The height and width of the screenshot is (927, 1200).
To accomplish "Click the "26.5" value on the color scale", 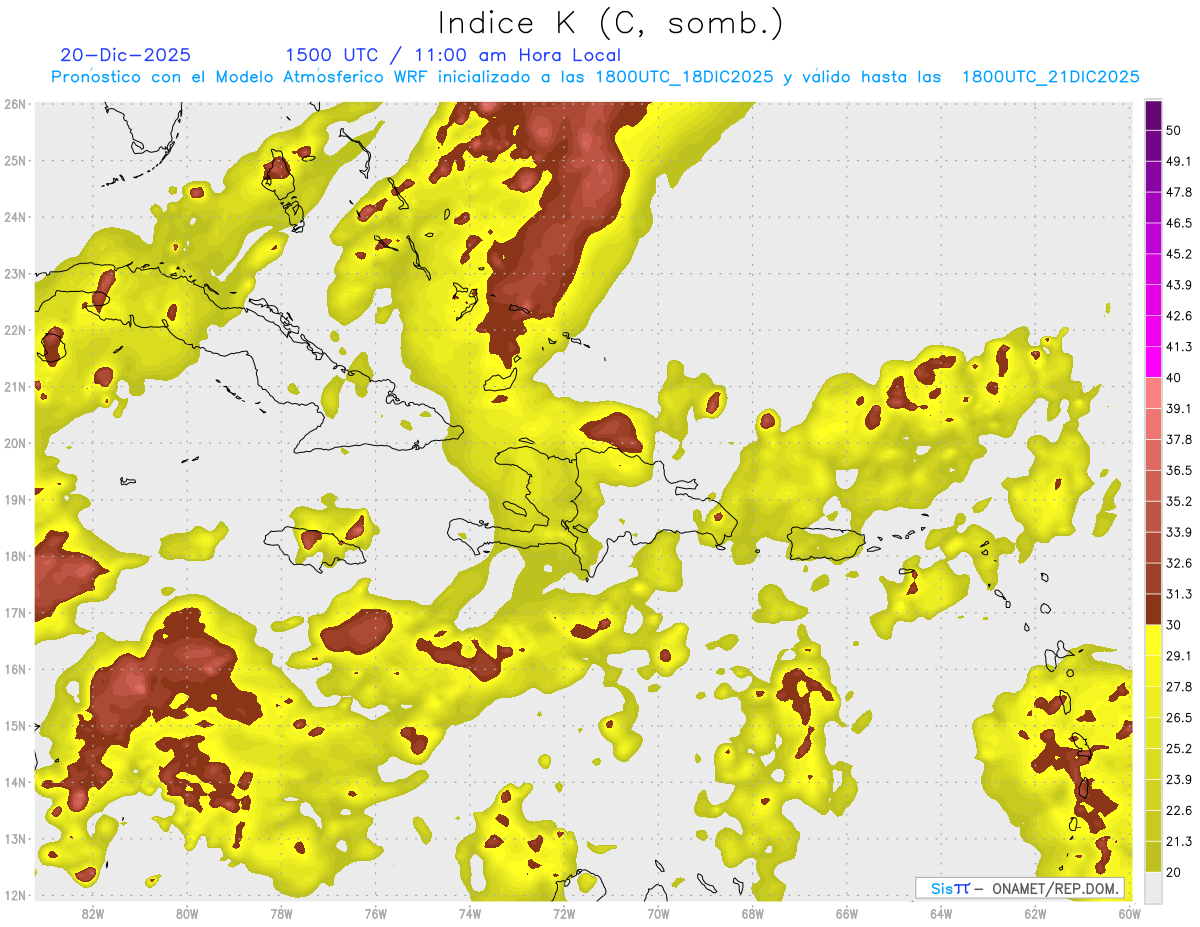I will (x=1179, y=717).
